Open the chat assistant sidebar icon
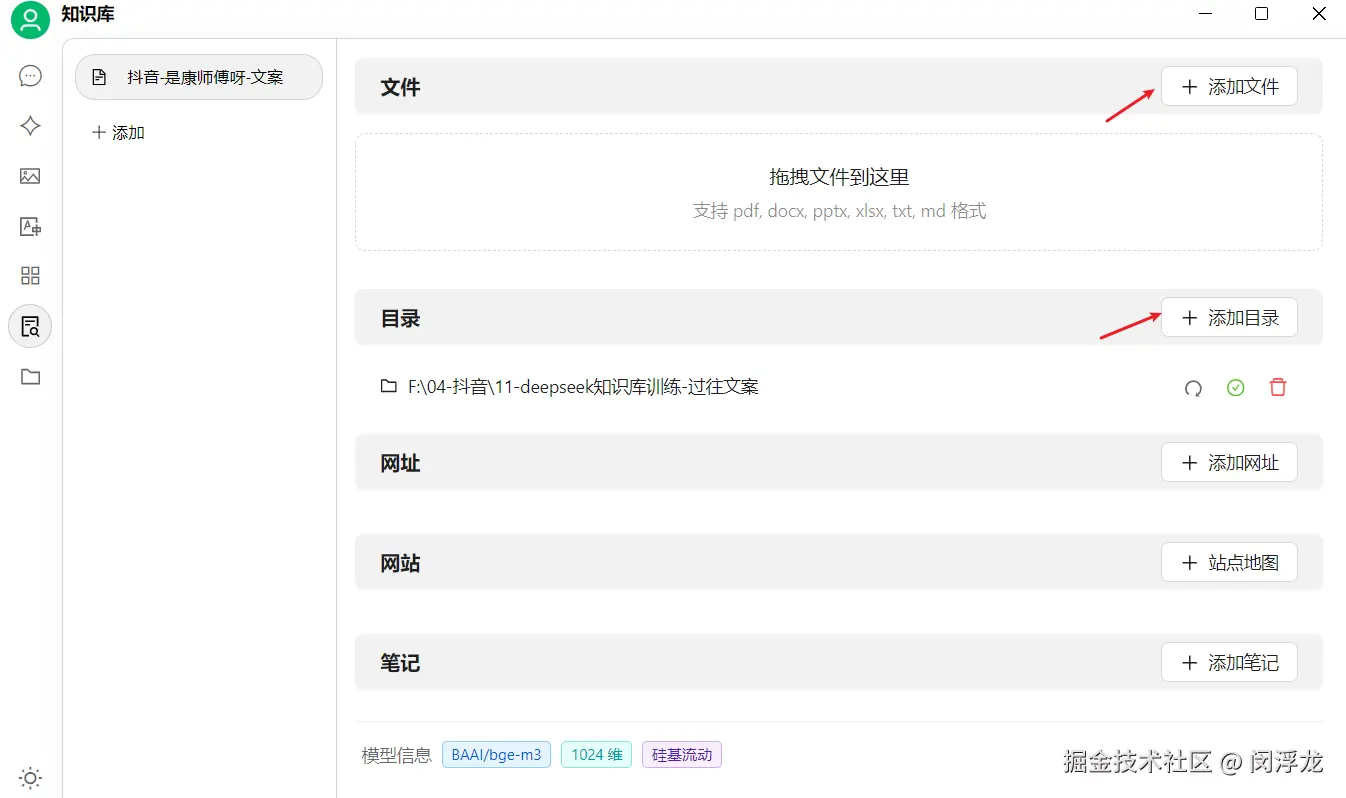This screenshot has width=1346, height=798. (30, 76)
